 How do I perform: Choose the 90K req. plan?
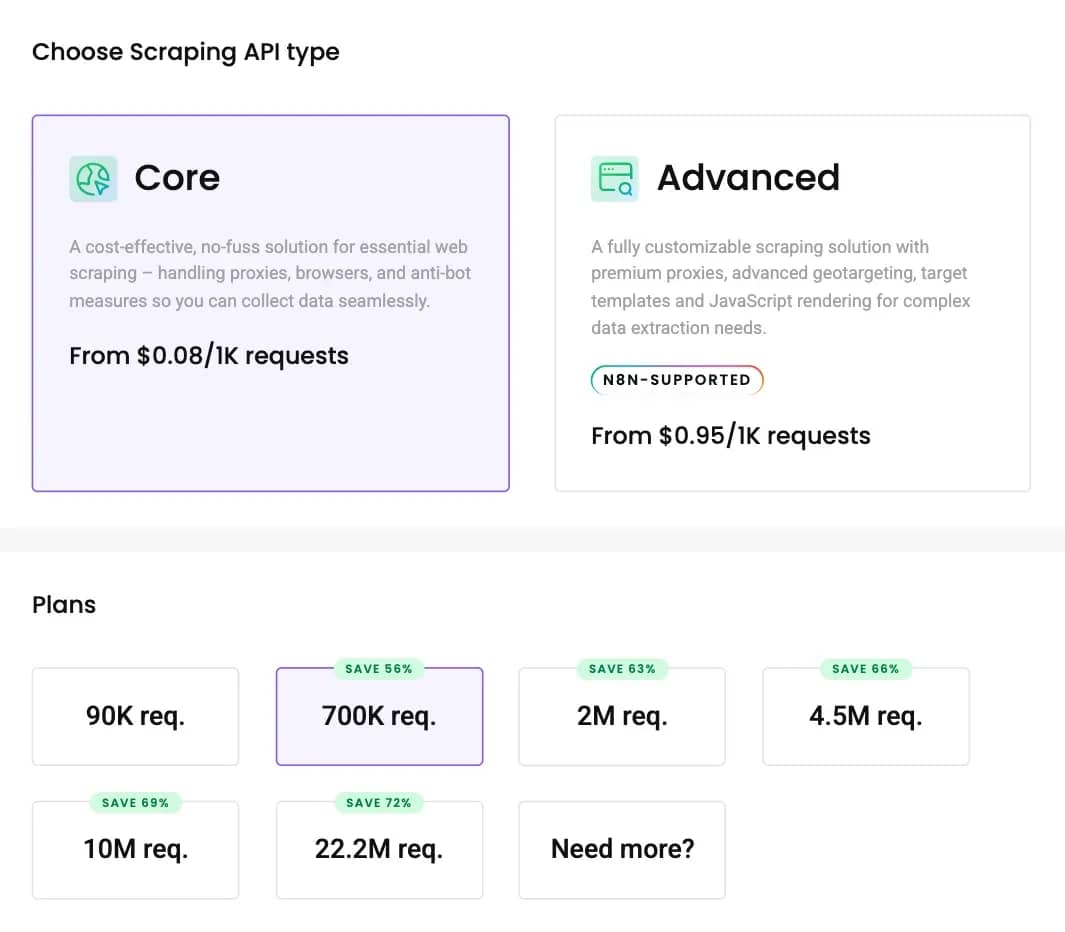[x=136, y=717]
